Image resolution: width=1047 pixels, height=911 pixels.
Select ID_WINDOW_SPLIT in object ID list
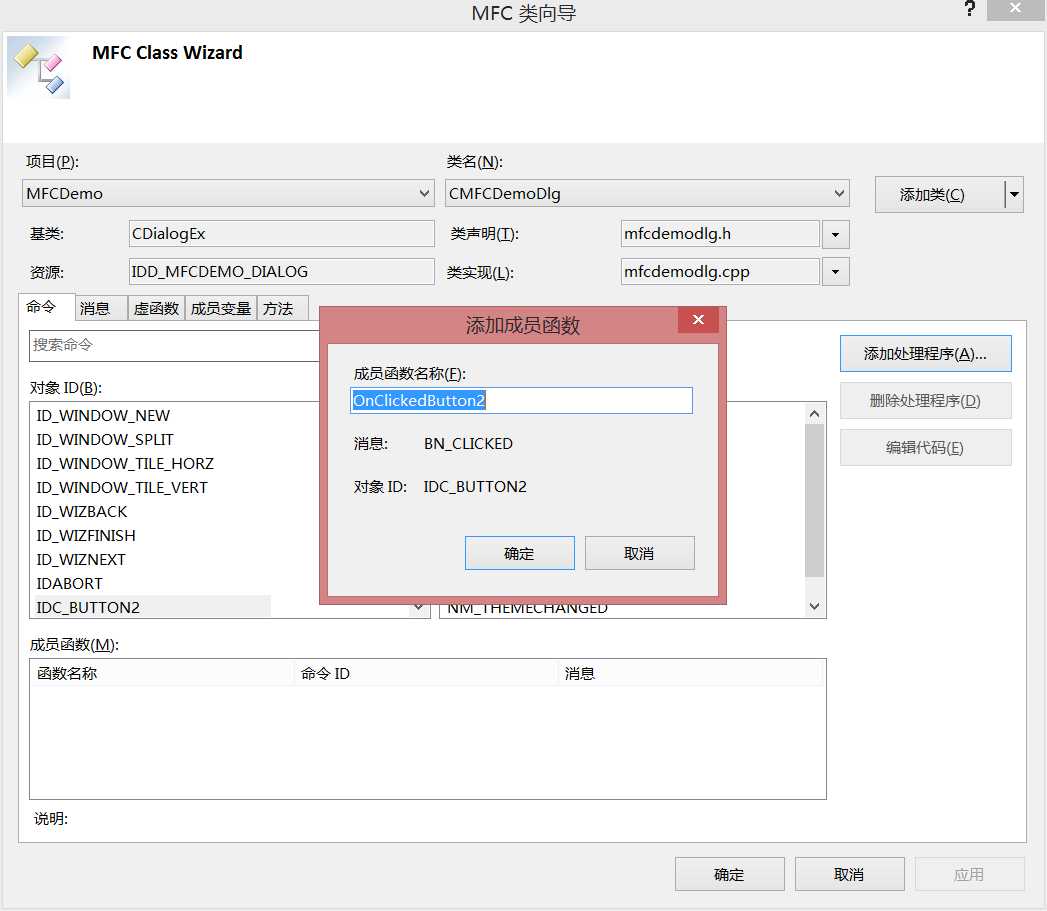click(105, 439)
